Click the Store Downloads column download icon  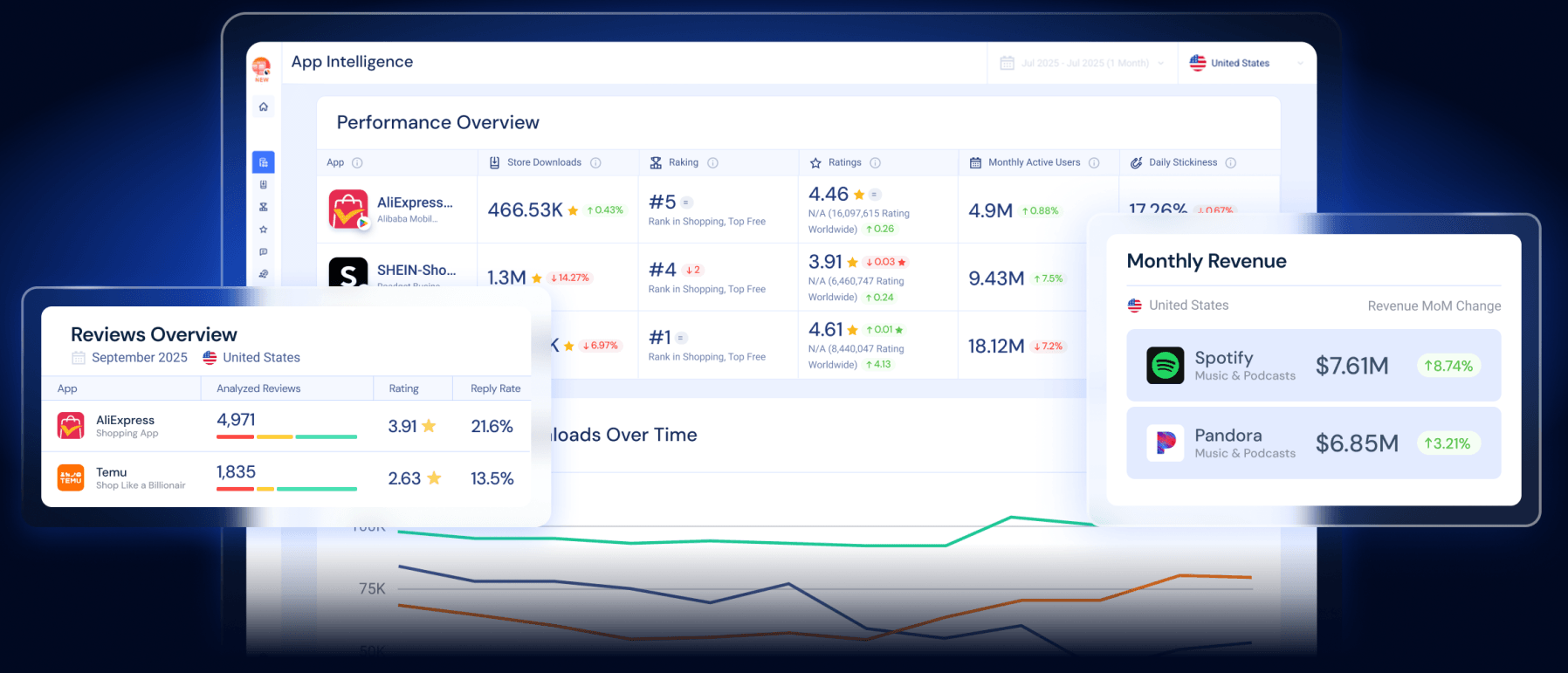coord(494,162)
